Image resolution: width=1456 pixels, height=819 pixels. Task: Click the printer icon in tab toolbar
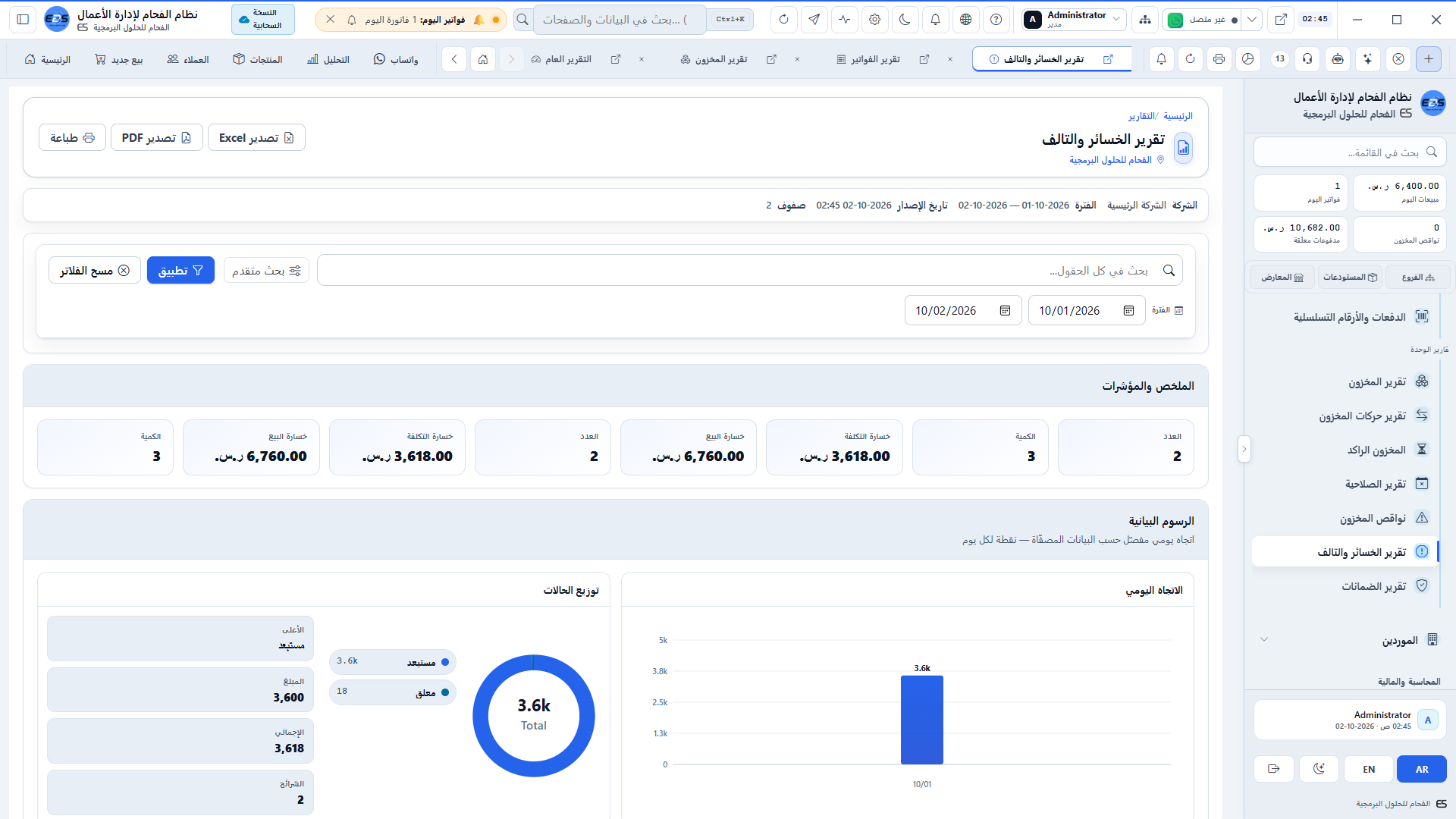(x=1219, y=59)
